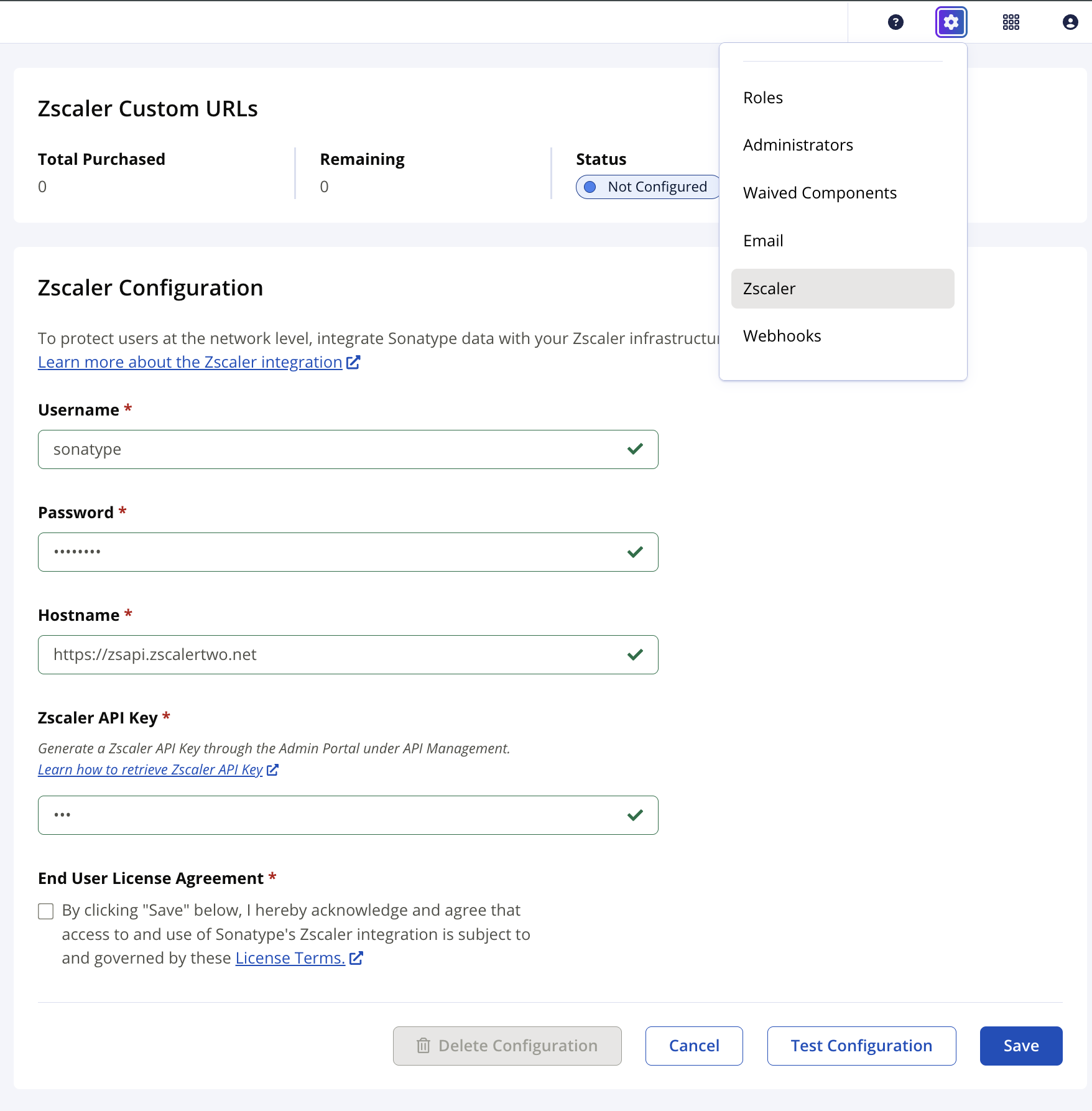Click the Cancel button
The width and height of the screenshot is (1092, 1111).
coord(694,1046)
